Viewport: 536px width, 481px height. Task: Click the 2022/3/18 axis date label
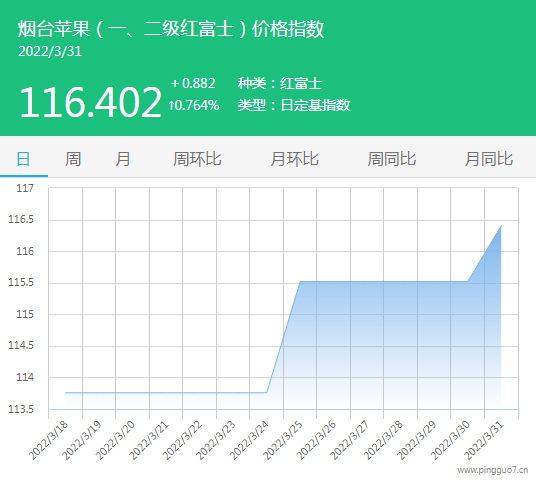49,441
